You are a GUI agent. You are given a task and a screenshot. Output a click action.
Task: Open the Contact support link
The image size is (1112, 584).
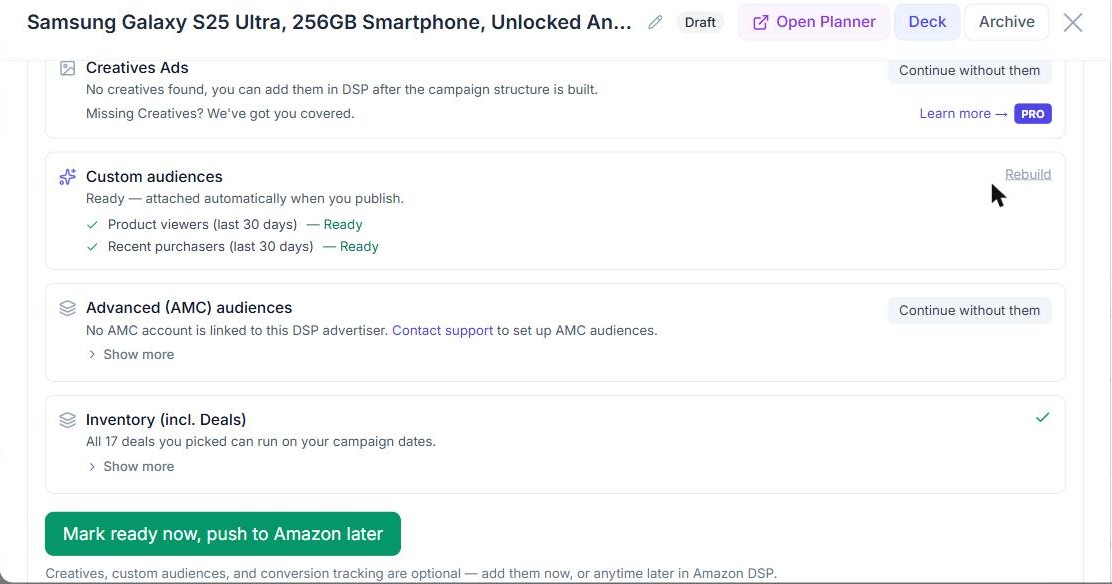pos(443,331)
